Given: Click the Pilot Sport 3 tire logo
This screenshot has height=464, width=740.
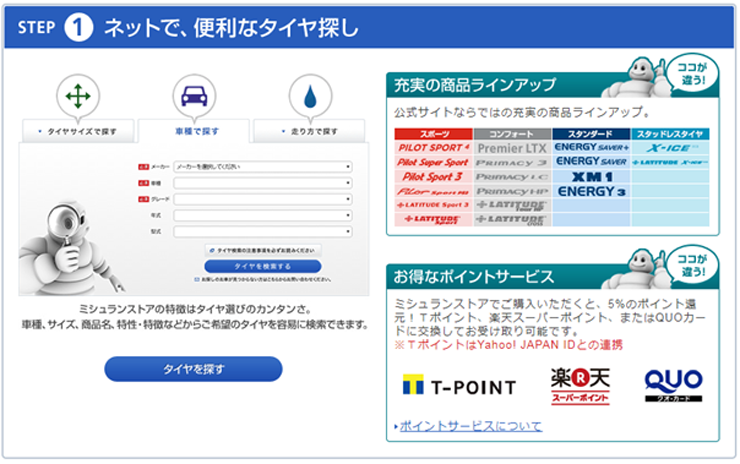Looking at the screenshot, I should click(433, 176).
